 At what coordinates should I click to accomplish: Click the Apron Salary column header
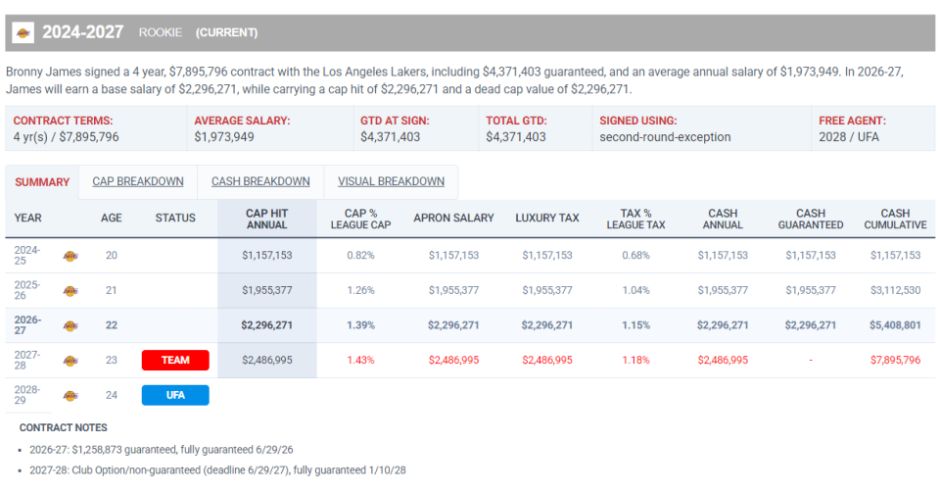tap(453, 218)
